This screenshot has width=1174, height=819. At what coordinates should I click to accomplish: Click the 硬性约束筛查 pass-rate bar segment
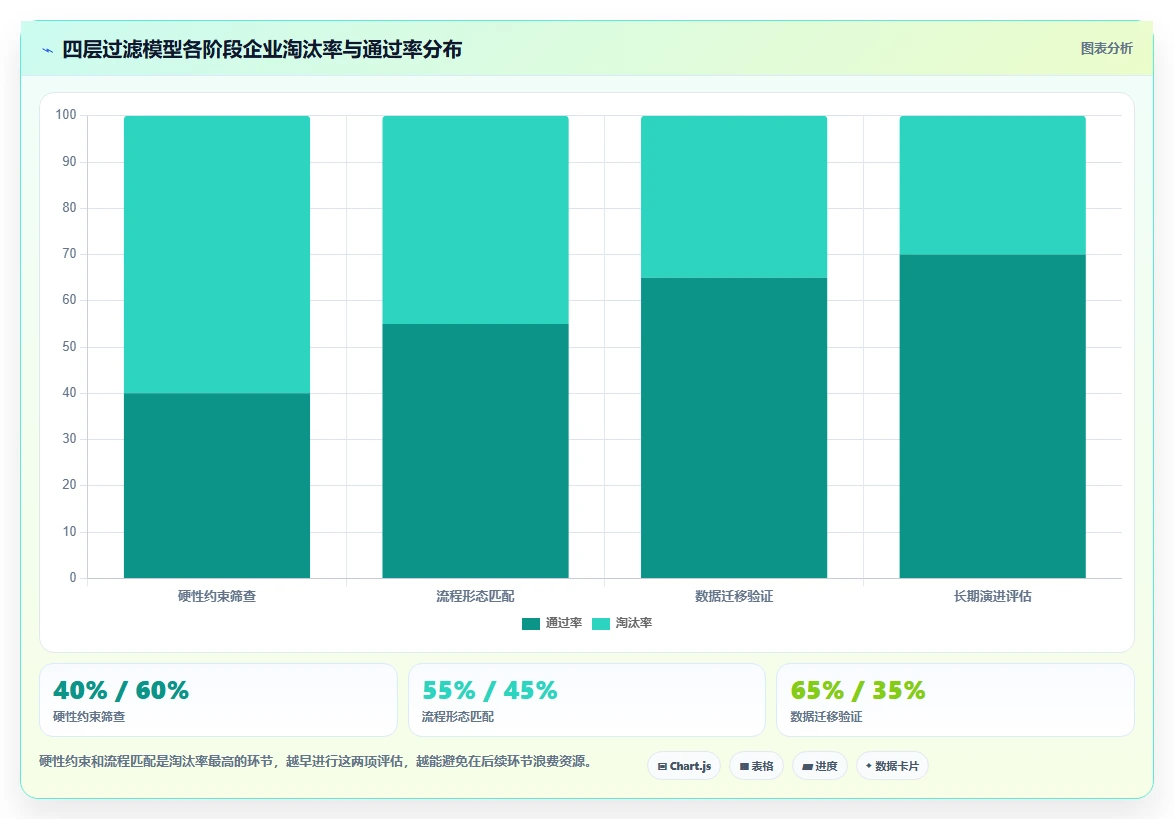click(217, 486)
